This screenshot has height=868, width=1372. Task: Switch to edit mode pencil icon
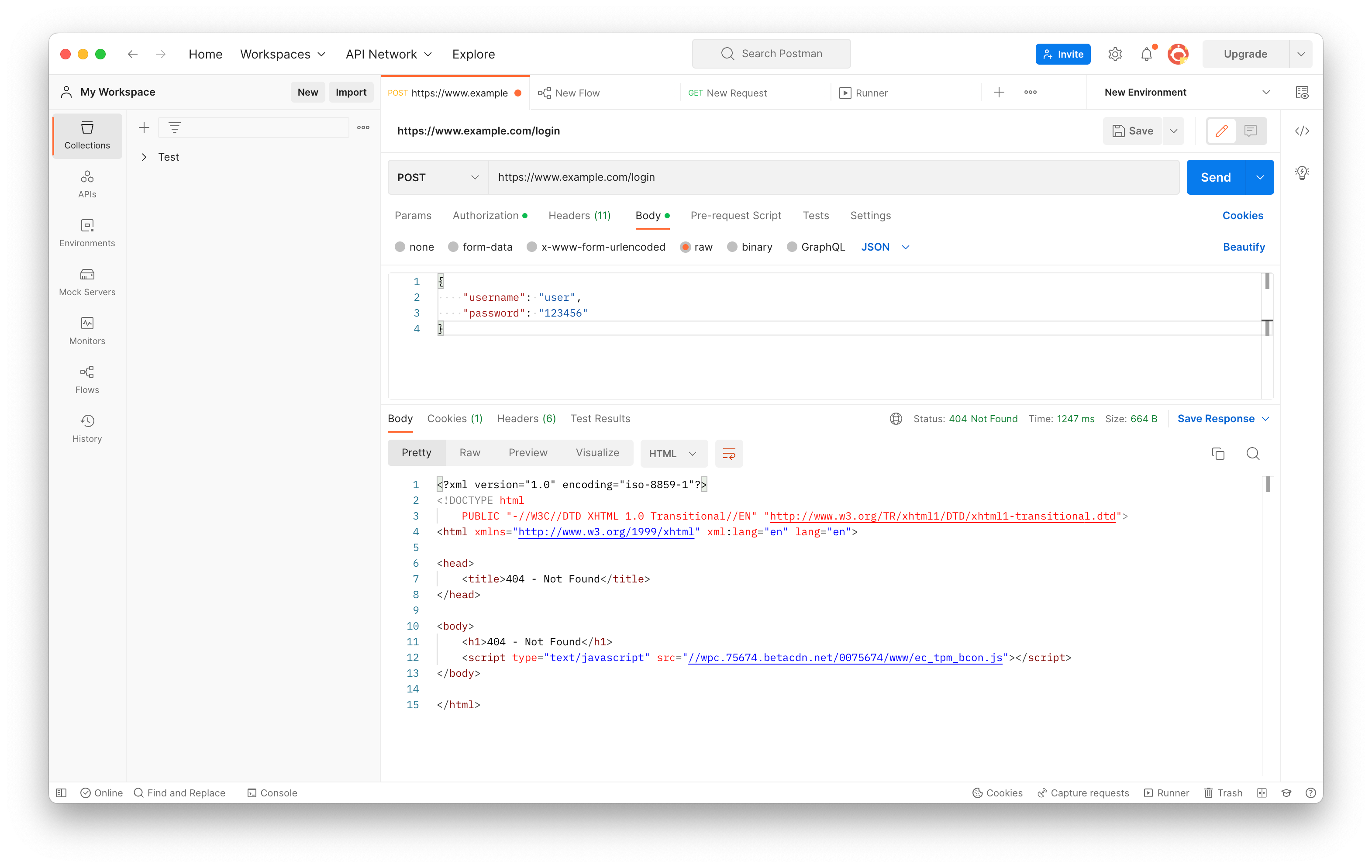point(1221,131)
